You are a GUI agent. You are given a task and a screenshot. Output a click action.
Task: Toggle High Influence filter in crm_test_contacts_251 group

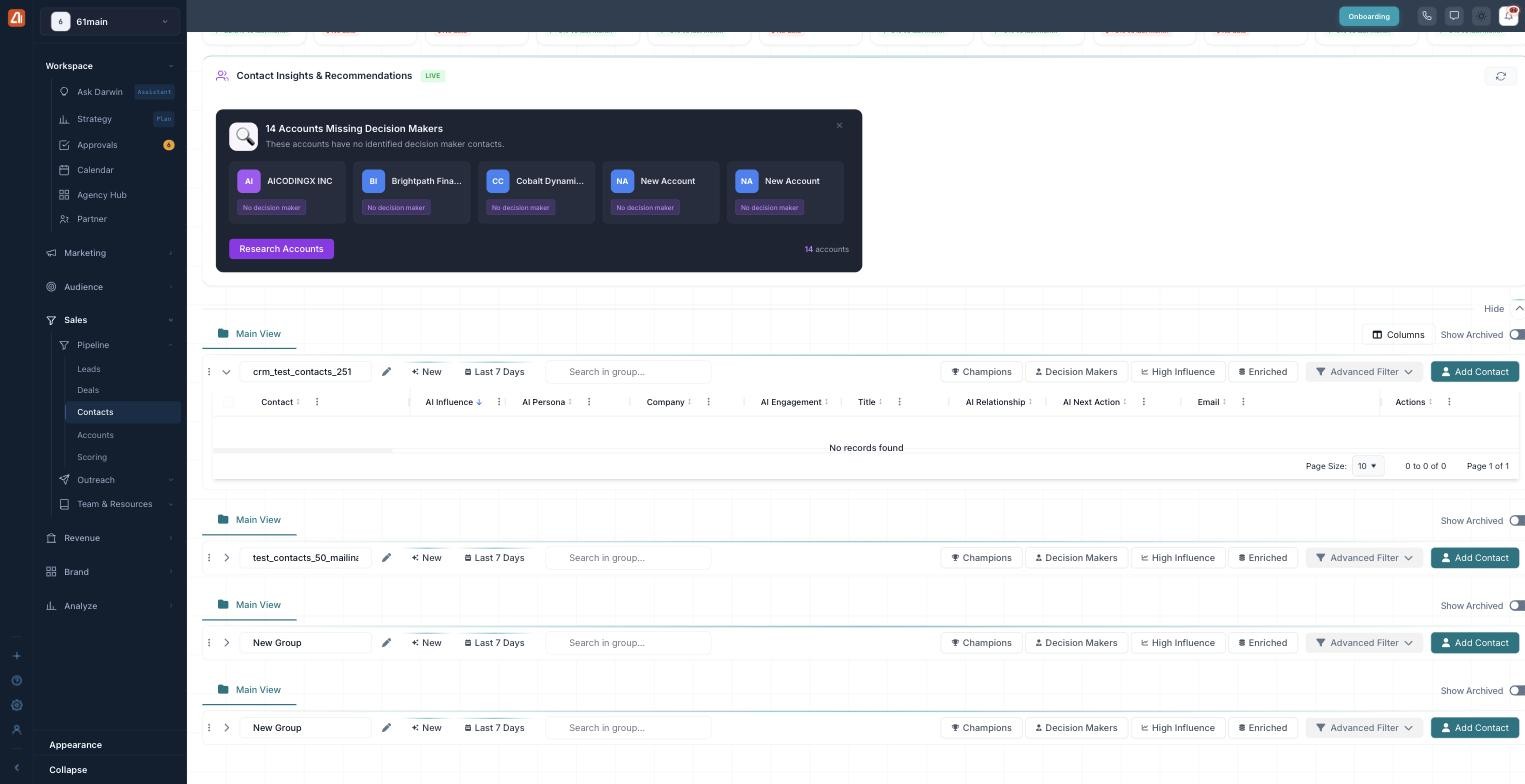[x=1177, y=372]
